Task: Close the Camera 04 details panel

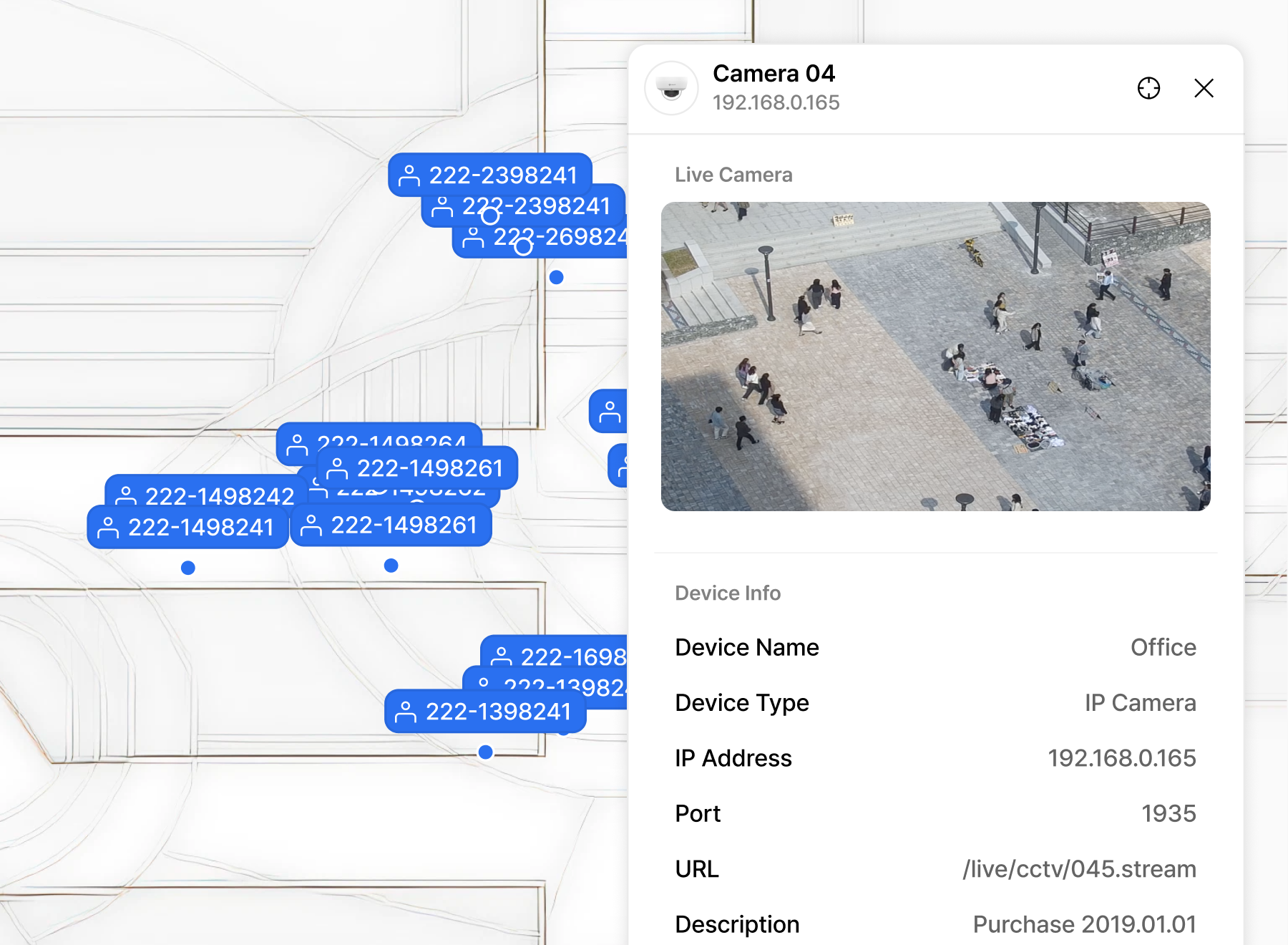Action: pyautogui.click(x=1204, y=88)
